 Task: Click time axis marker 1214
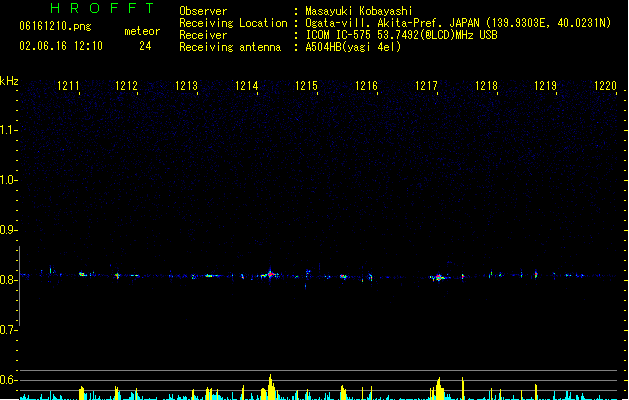click(x=246, y=86)
